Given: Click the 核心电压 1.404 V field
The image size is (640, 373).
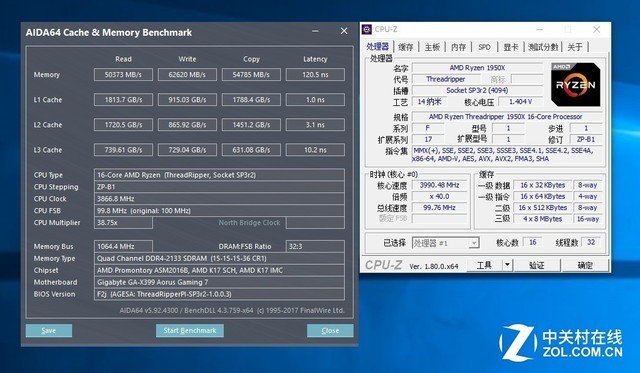Looking at the screenshot, I should [520, 102].
